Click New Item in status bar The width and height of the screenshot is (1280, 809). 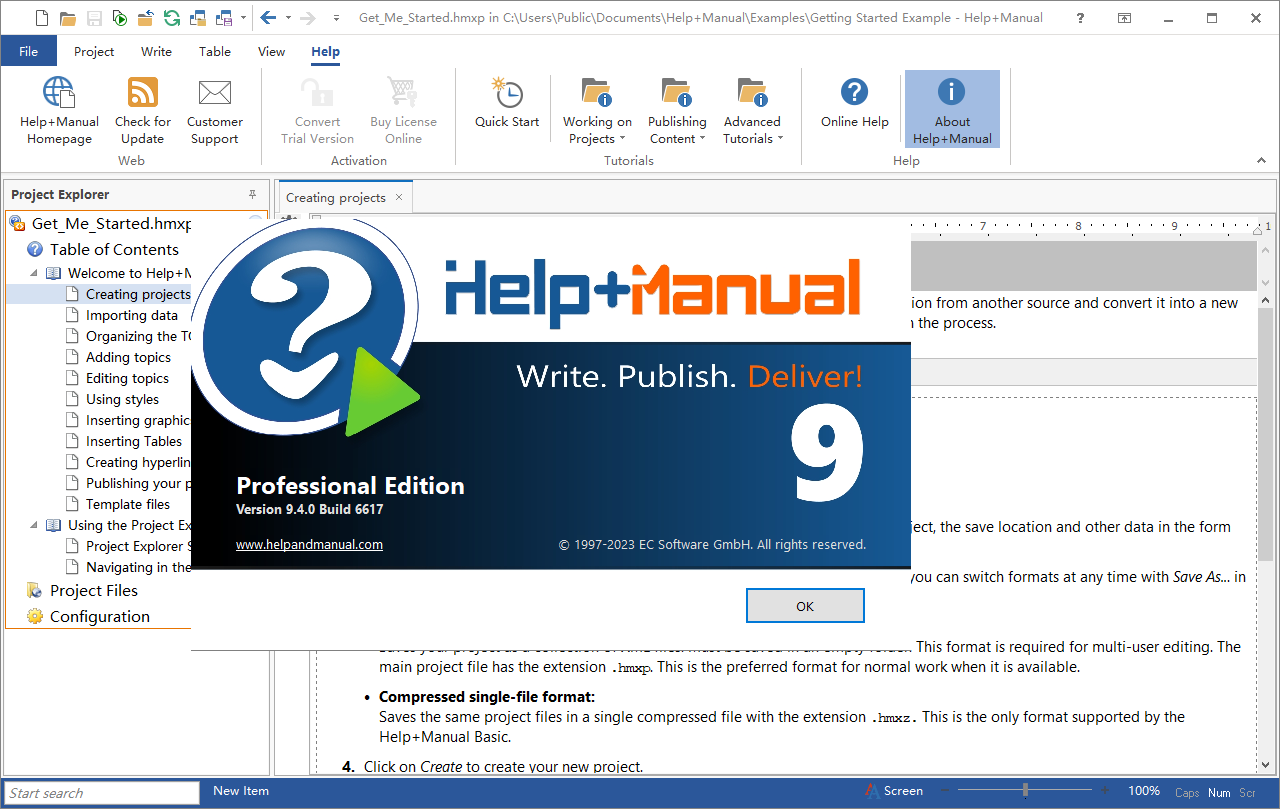tap(241, 791)
